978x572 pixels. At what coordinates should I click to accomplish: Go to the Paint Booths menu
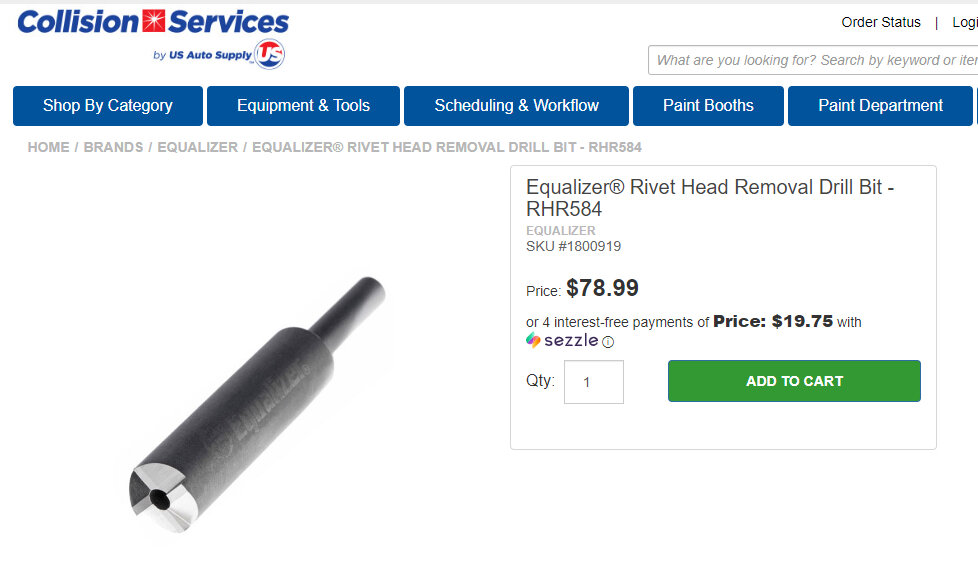(x=708, y=106)
